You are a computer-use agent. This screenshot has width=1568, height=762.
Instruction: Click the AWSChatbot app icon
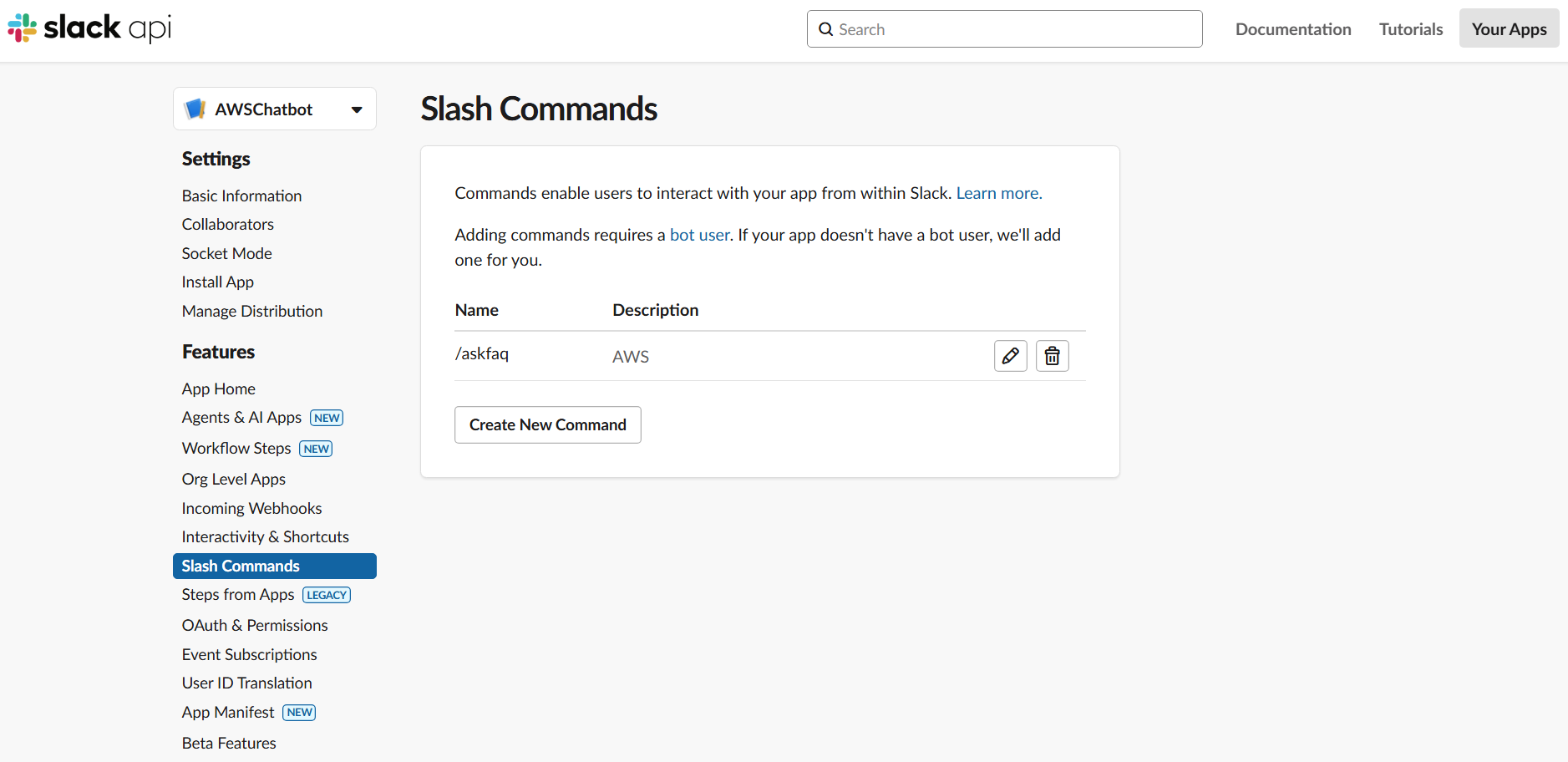point(195,109)
